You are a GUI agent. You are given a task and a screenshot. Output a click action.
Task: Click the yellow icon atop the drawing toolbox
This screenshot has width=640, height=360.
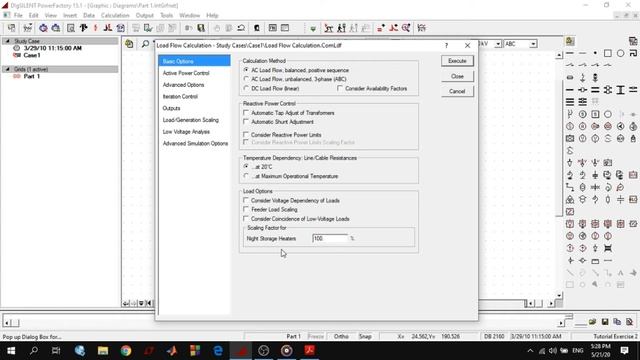570,41
